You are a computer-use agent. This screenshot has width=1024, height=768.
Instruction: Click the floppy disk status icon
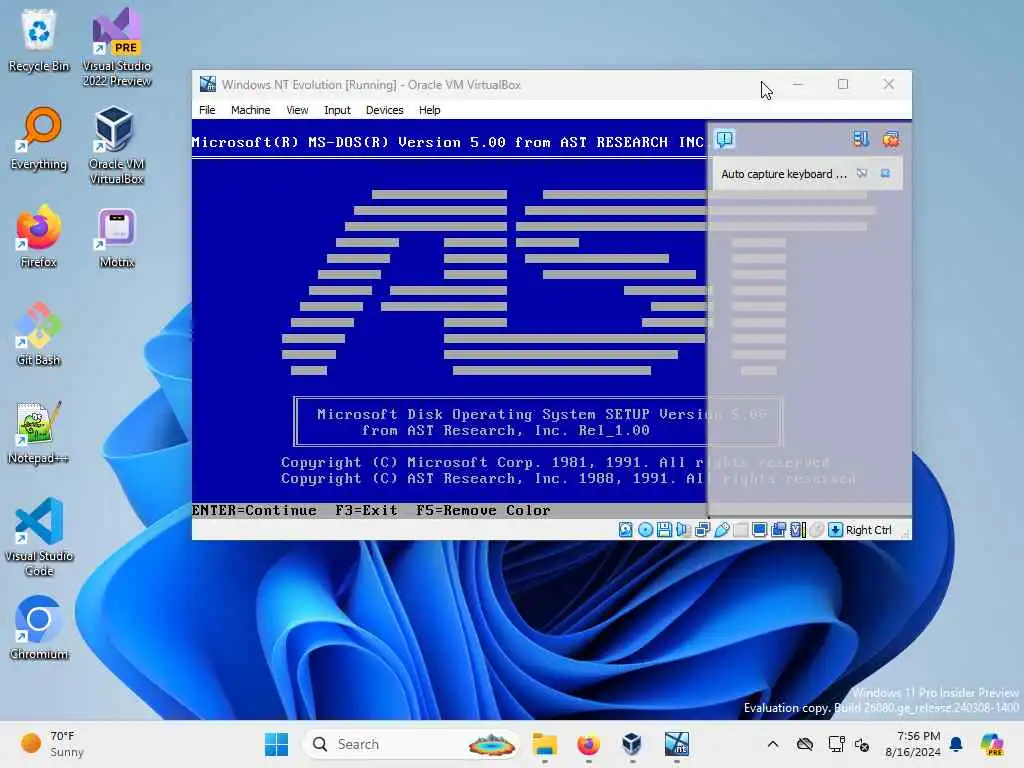click(x=664, y=530)
